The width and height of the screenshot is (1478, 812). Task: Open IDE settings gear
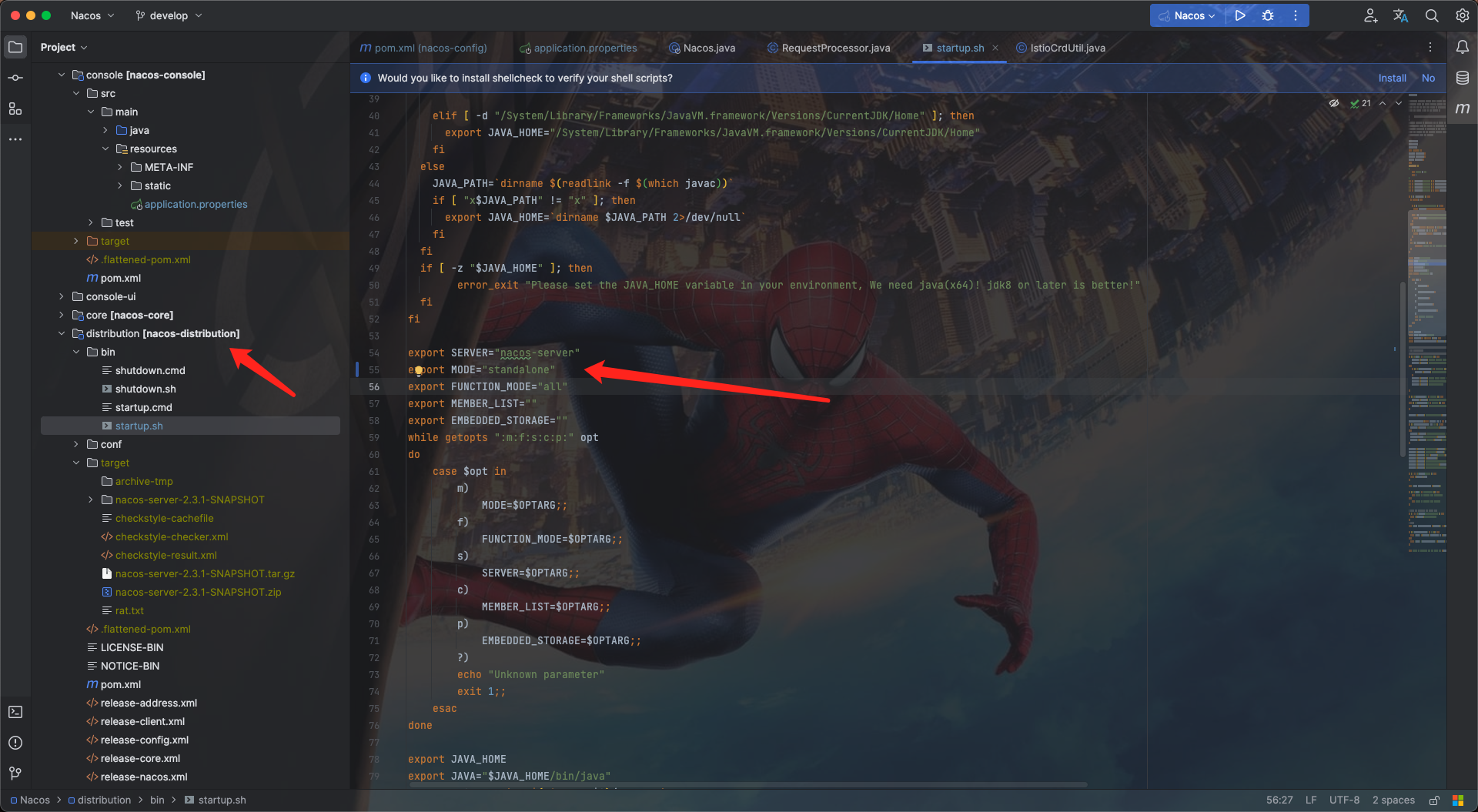click(x=1463, y=15)
